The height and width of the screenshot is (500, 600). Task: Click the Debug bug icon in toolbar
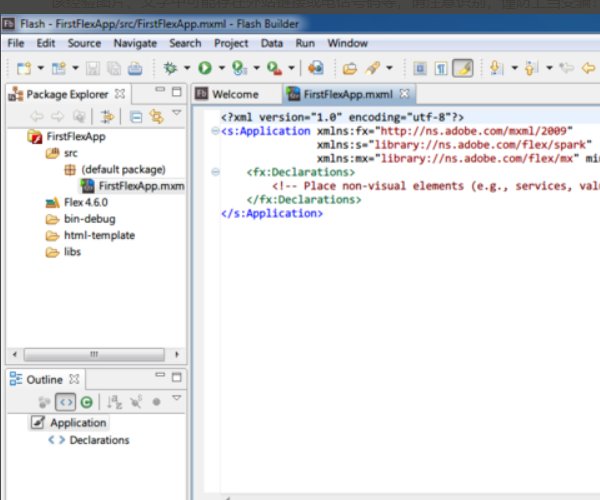tap(170, 68)
